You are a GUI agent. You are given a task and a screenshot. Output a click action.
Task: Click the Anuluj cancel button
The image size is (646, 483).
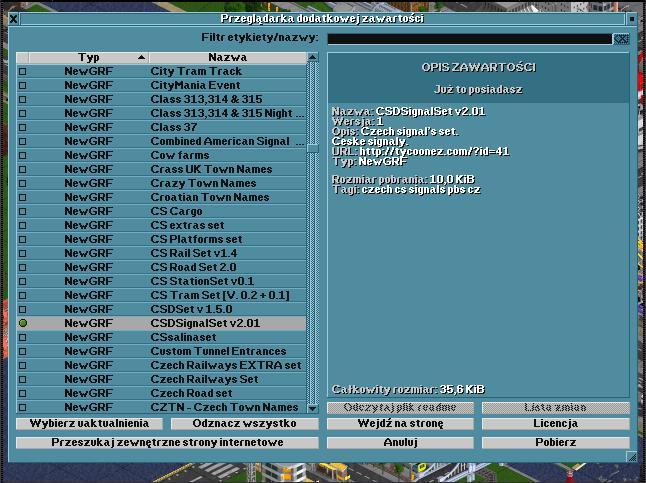(x=400, y=442)
